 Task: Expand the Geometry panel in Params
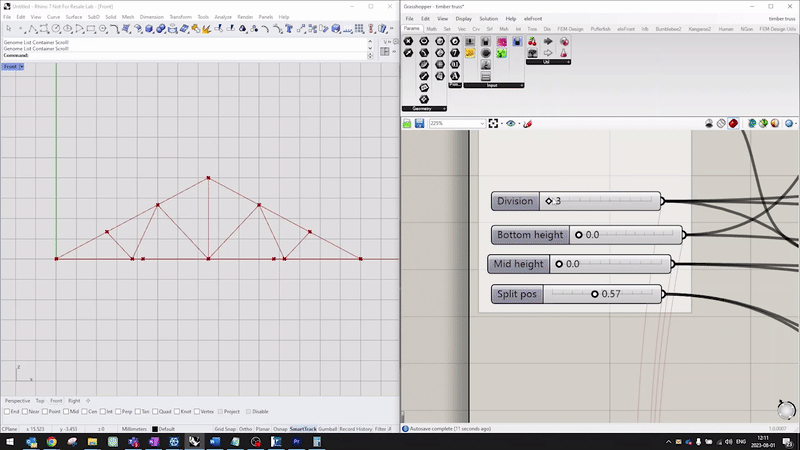pyautogui.click(x=424, y=108)
